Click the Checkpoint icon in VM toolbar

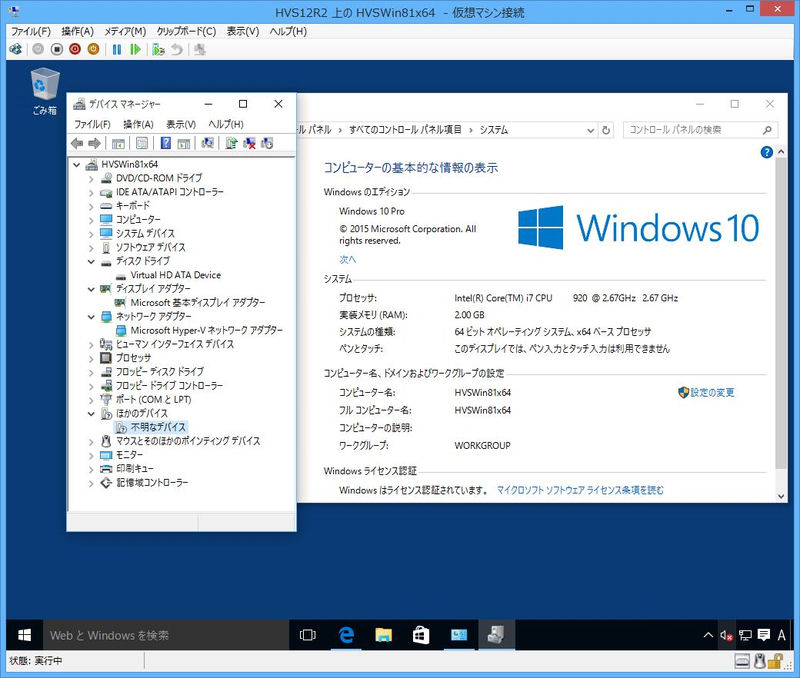(158, 49)
